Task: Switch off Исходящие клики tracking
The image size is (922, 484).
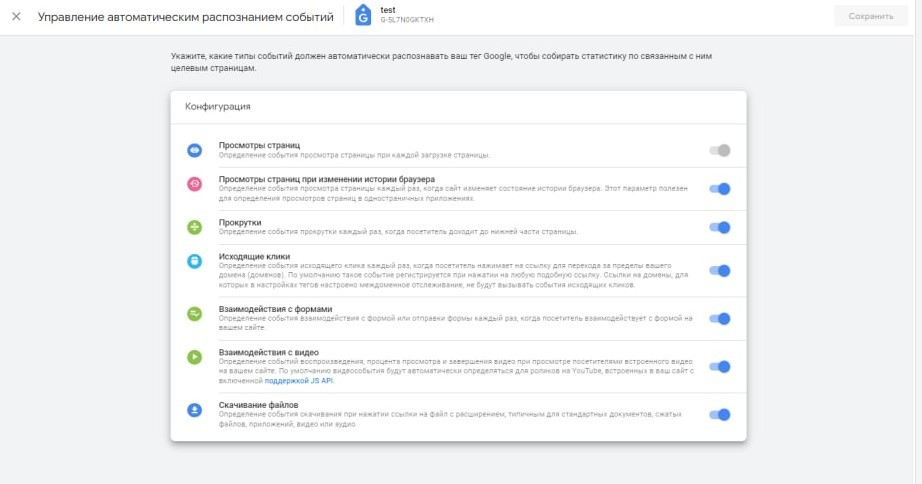Action: tap(720, 271)
